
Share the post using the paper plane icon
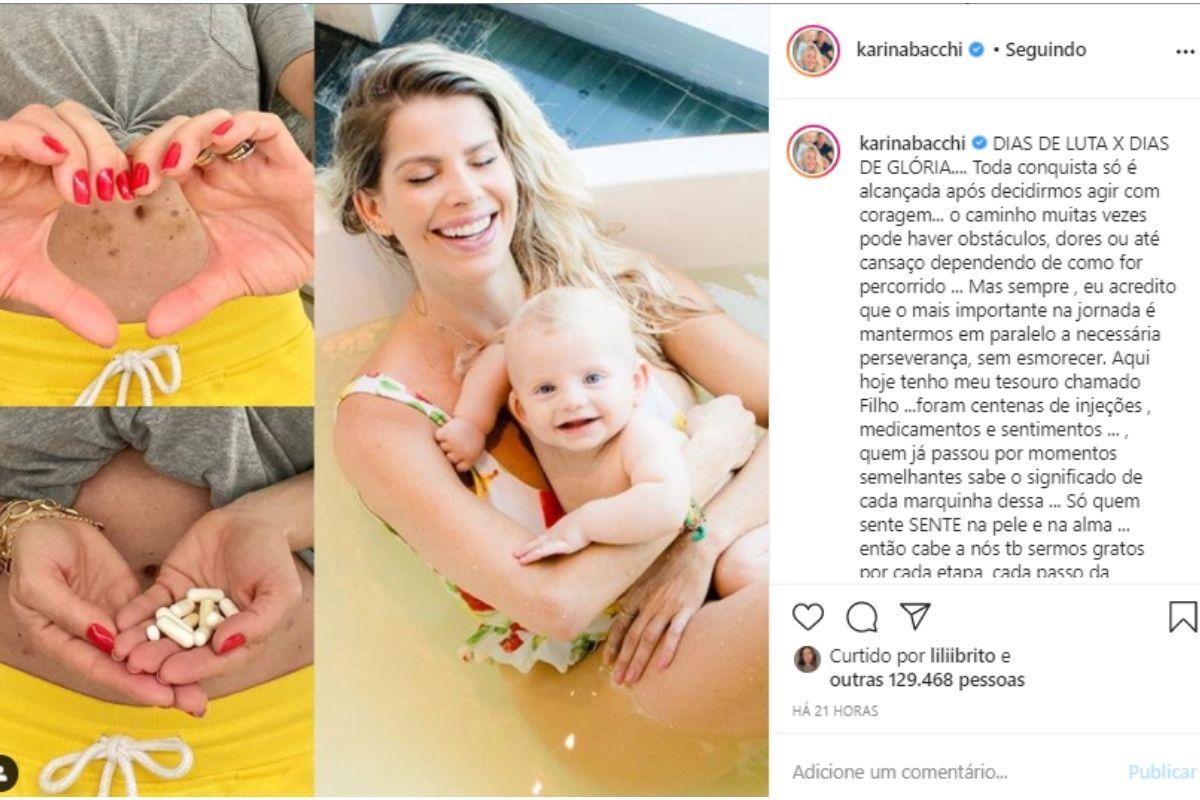pos(915,616)
